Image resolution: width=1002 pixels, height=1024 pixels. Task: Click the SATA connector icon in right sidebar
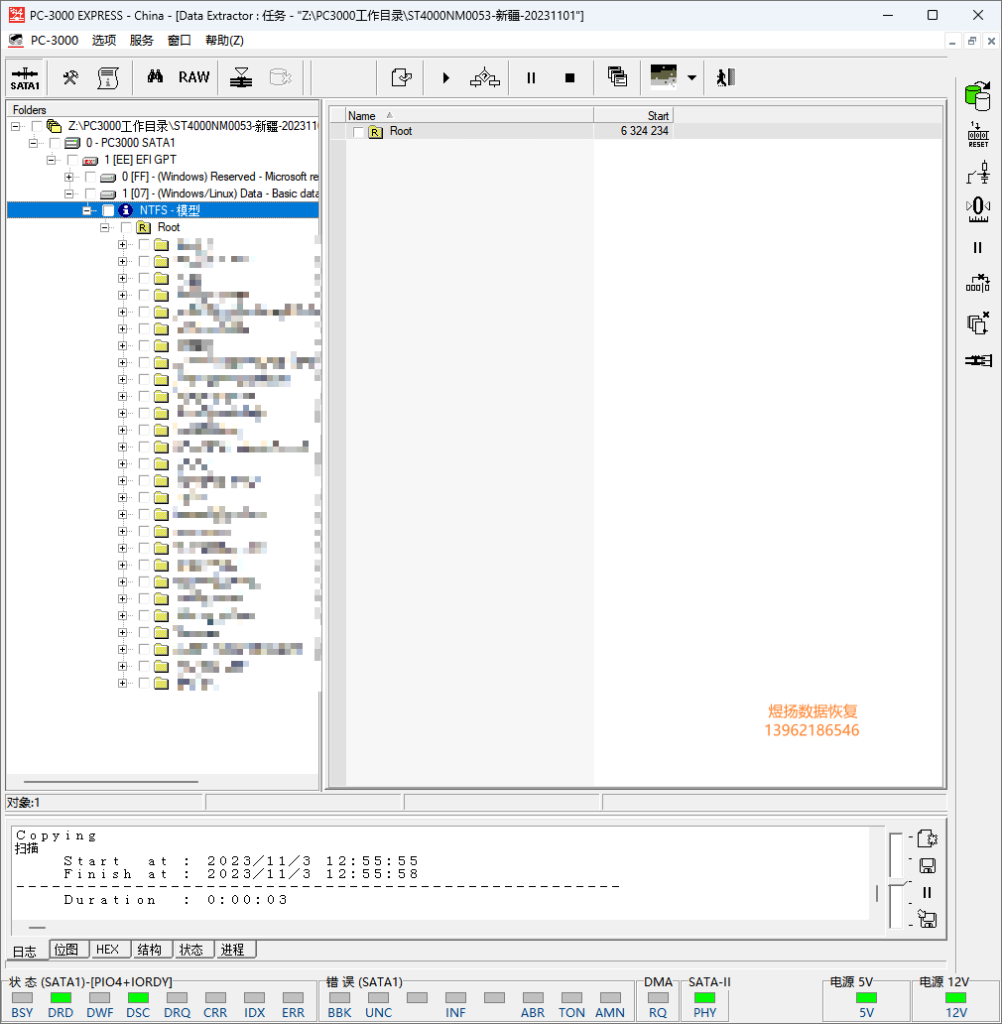coord(978,360)
